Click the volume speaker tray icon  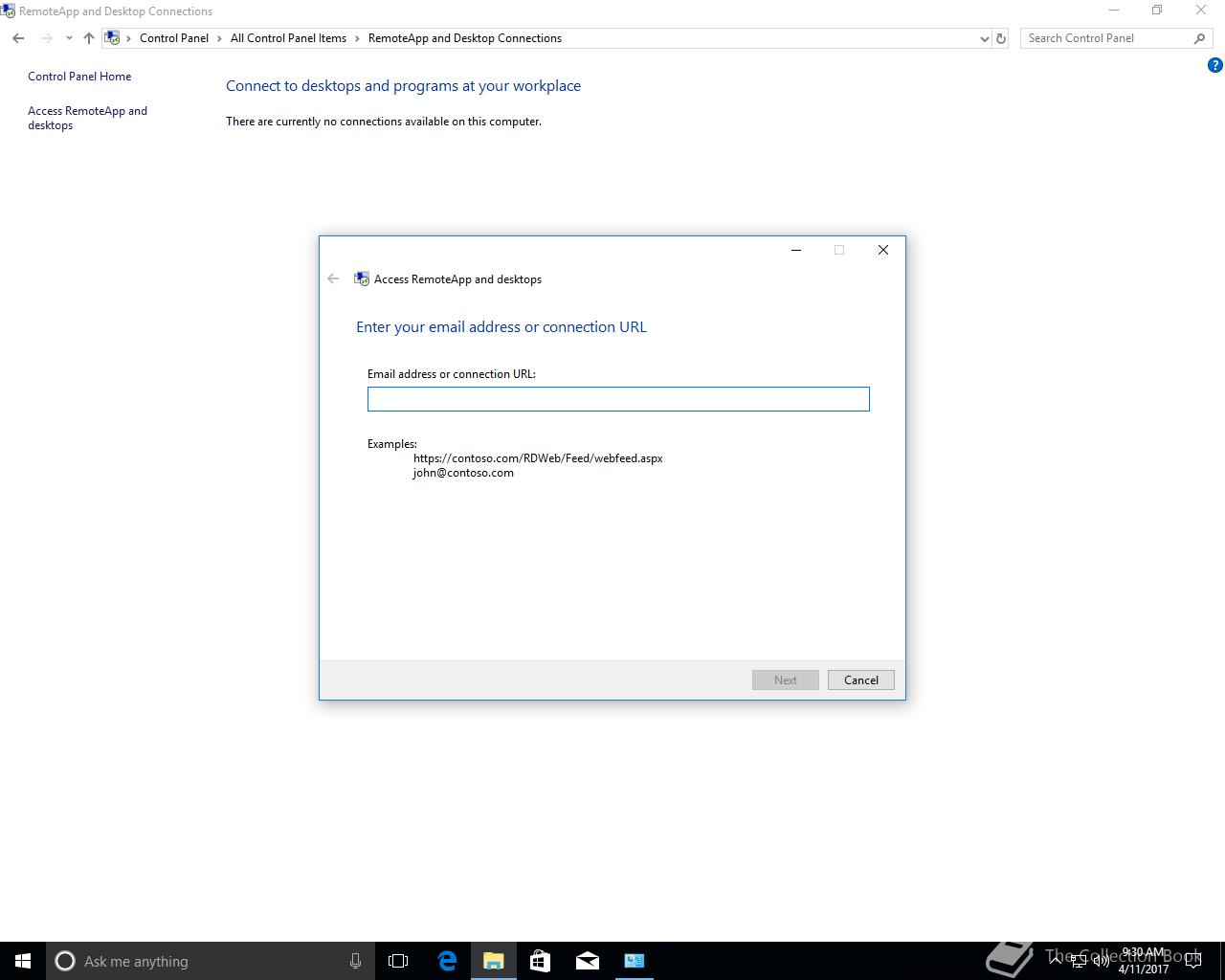click(1101, 961)
